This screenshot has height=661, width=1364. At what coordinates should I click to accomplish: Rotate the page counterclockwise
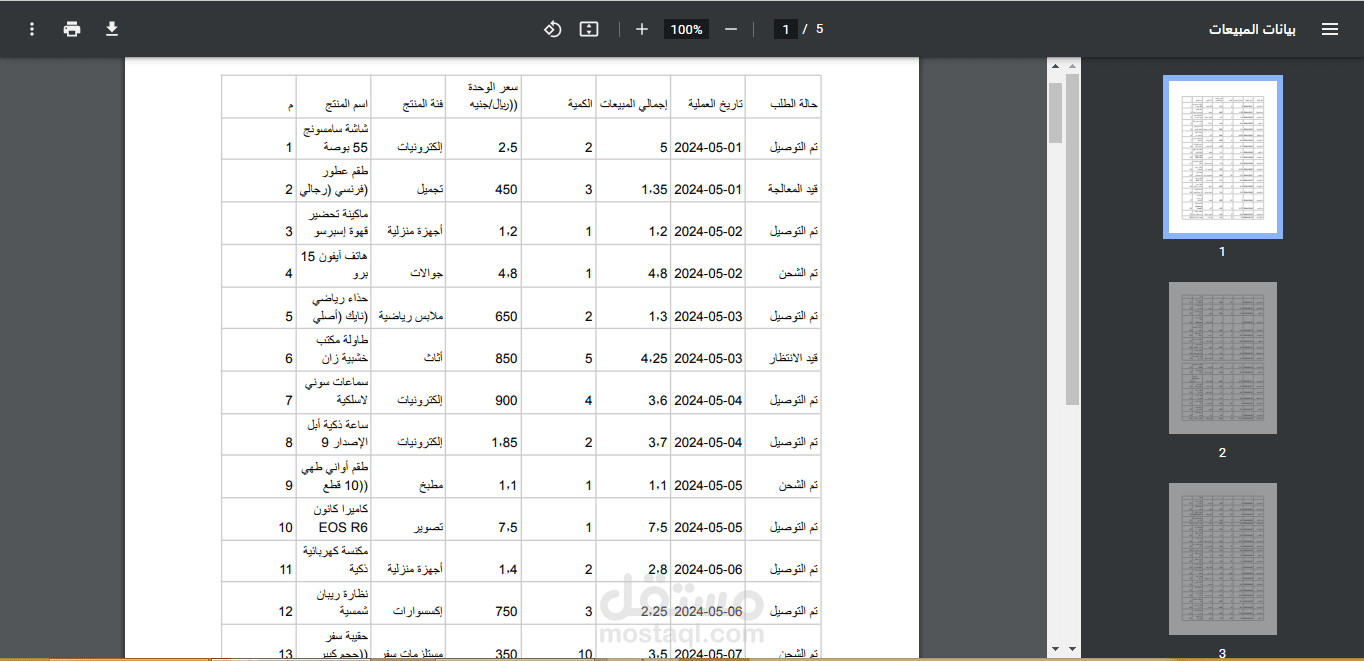click(552, 29)
